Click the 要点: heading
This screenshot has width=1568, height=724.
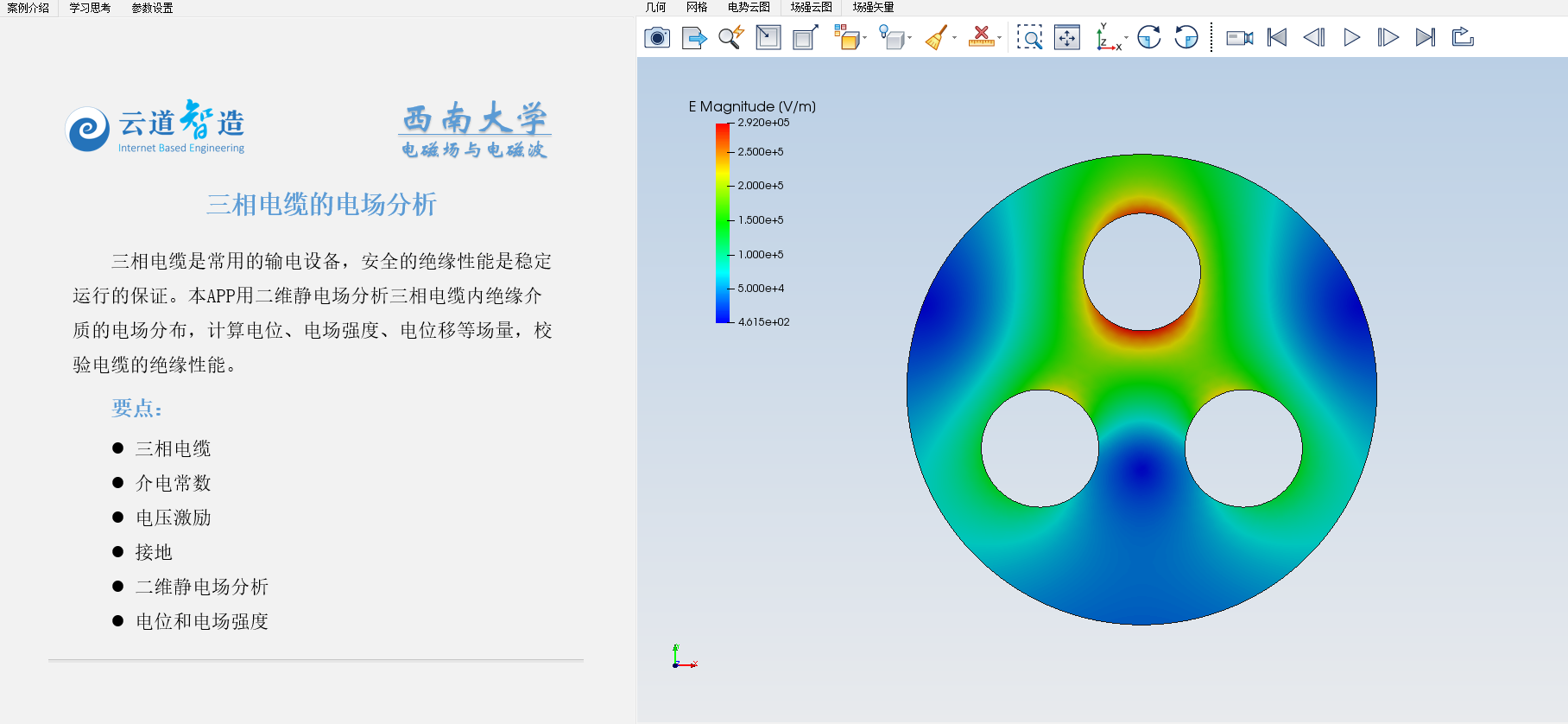137,408
